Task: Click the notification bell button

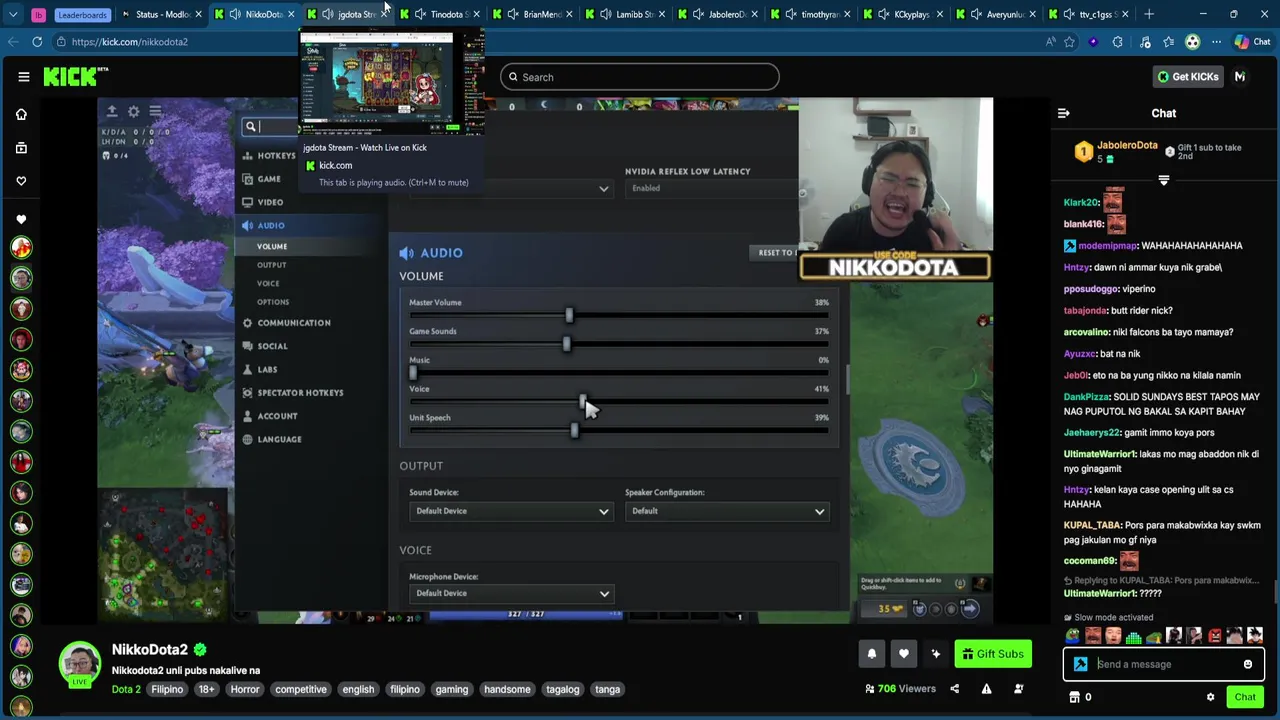Action: click(x=871, y=654)
